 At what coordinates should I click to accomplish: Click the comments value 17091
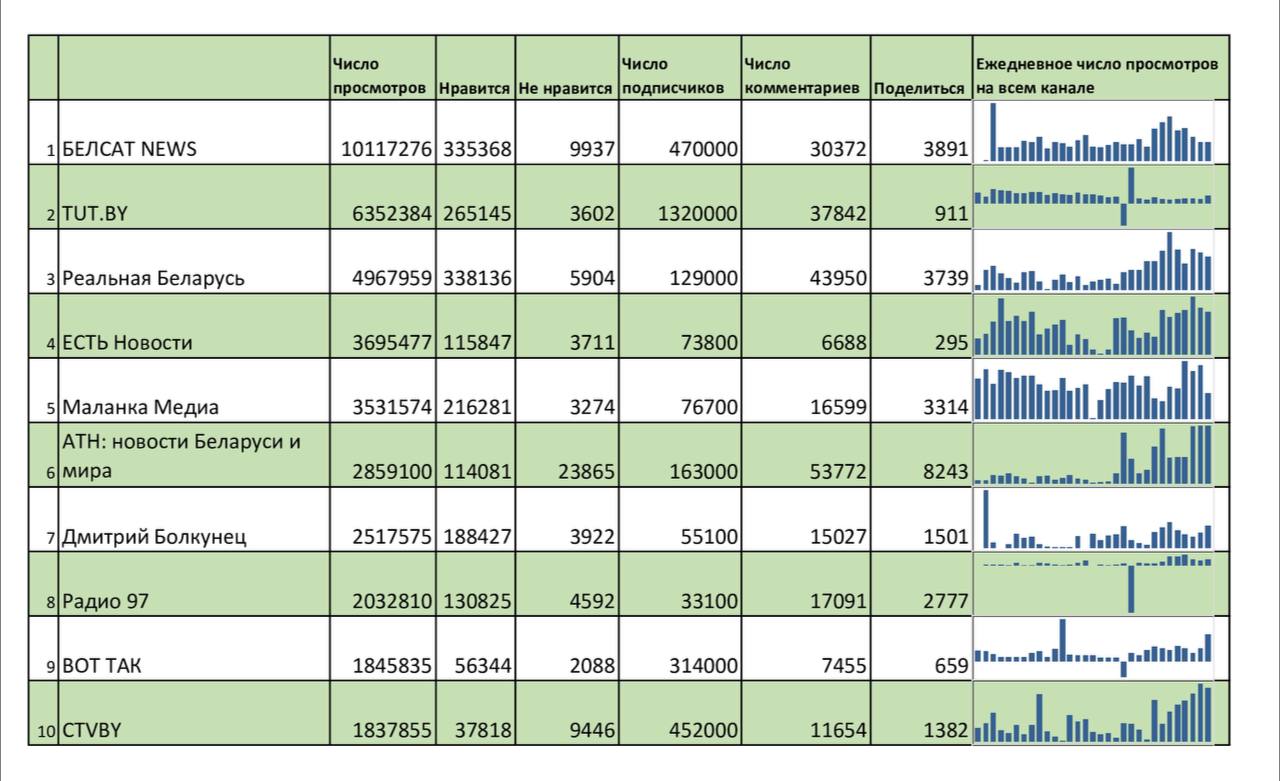(838, 602)
